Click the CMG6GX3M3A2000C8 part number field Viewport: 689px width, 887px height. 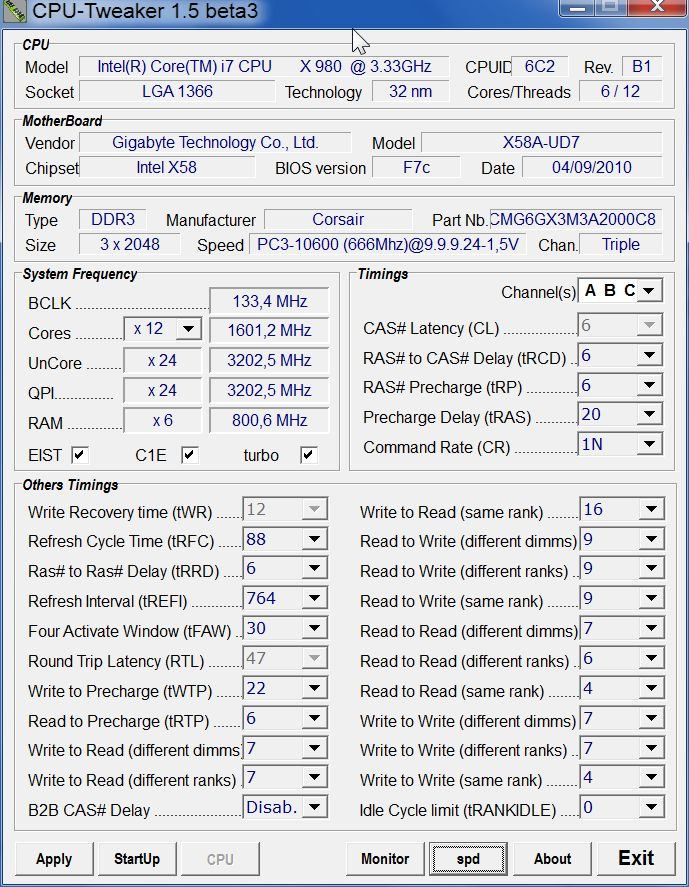click(x=575, y=219)
